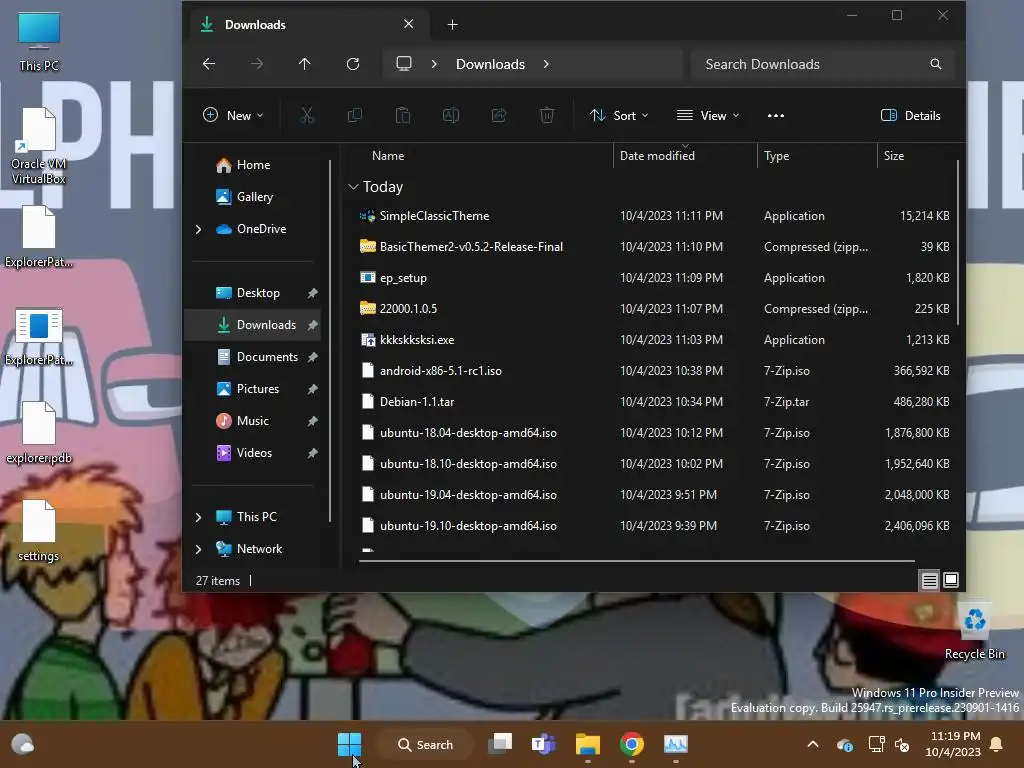The width and height of the screenshot is (1024, 768).
Task: Select This PC desktop icon
Action: pyautogui.click(x=39, y=41)
